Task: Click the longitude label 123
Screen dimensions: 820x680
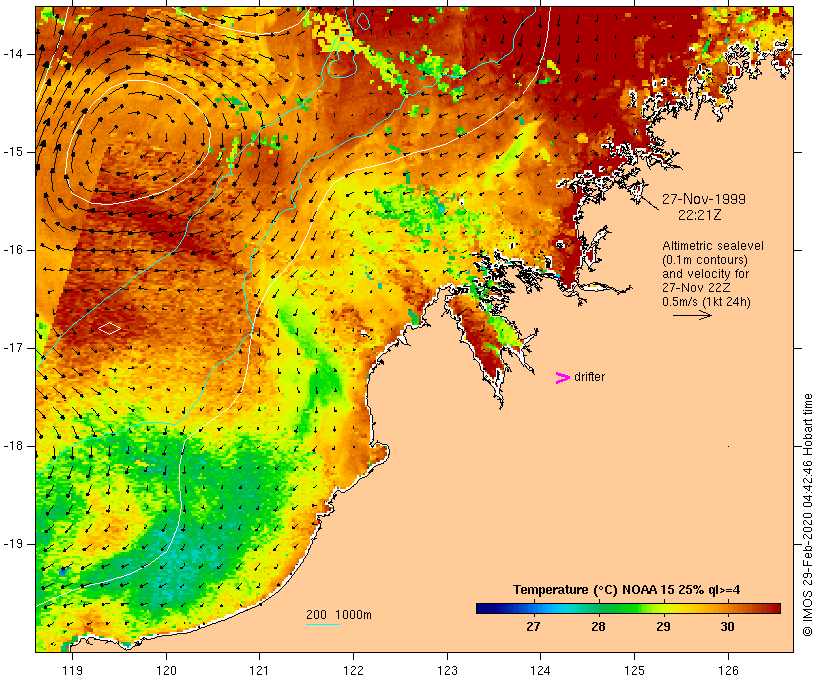Action: [x=447, y=670]
